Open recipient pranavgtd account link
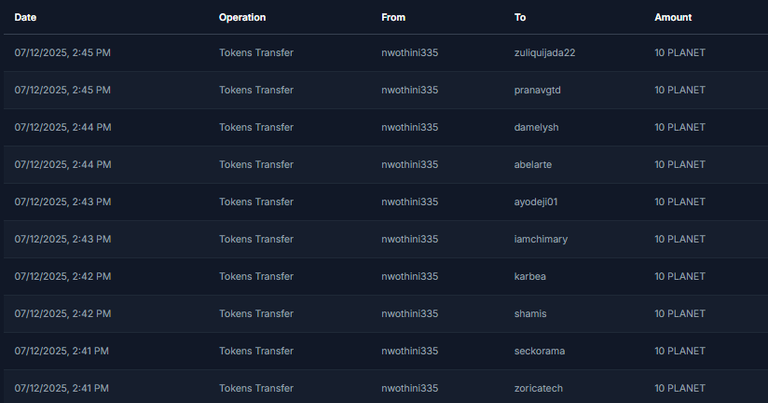Viewport: 768px width, 403px height. point(537,90)
